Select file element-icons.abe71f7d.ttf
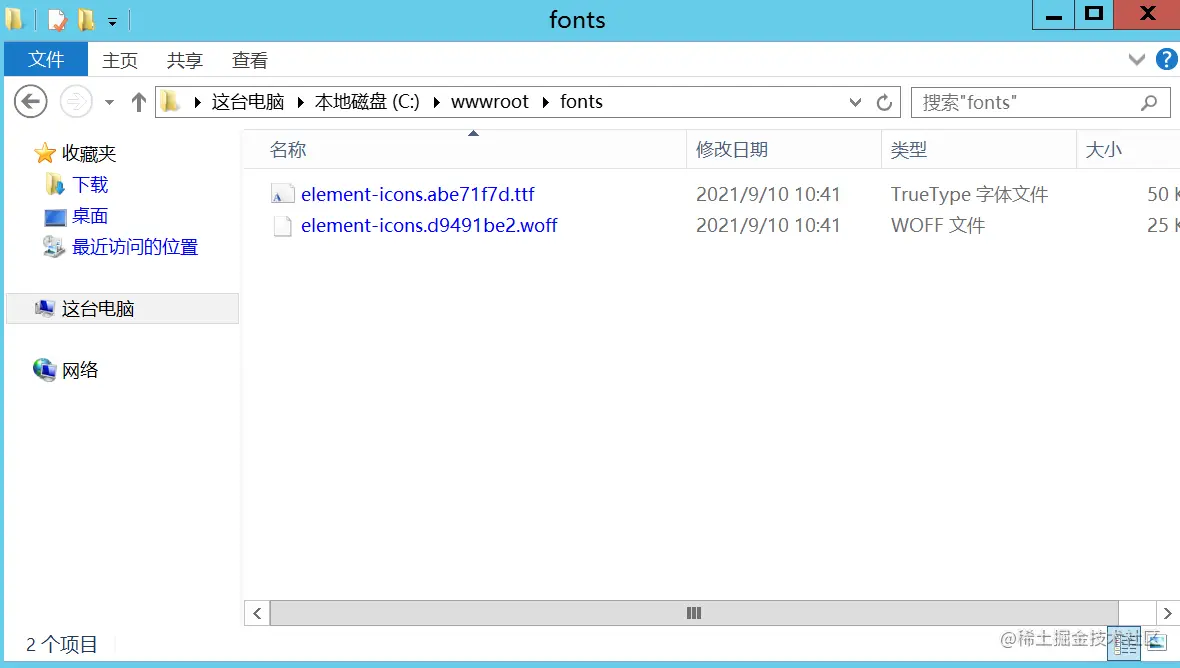 point(418,194)
